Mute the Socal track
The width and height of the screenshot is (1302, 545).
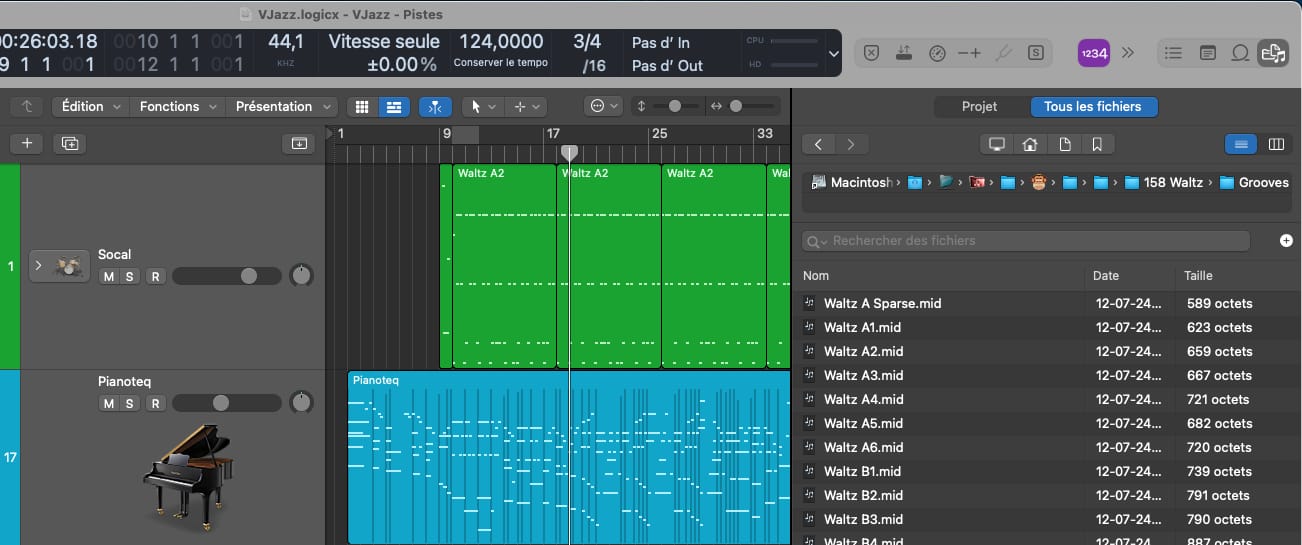(x=108, y=276)
